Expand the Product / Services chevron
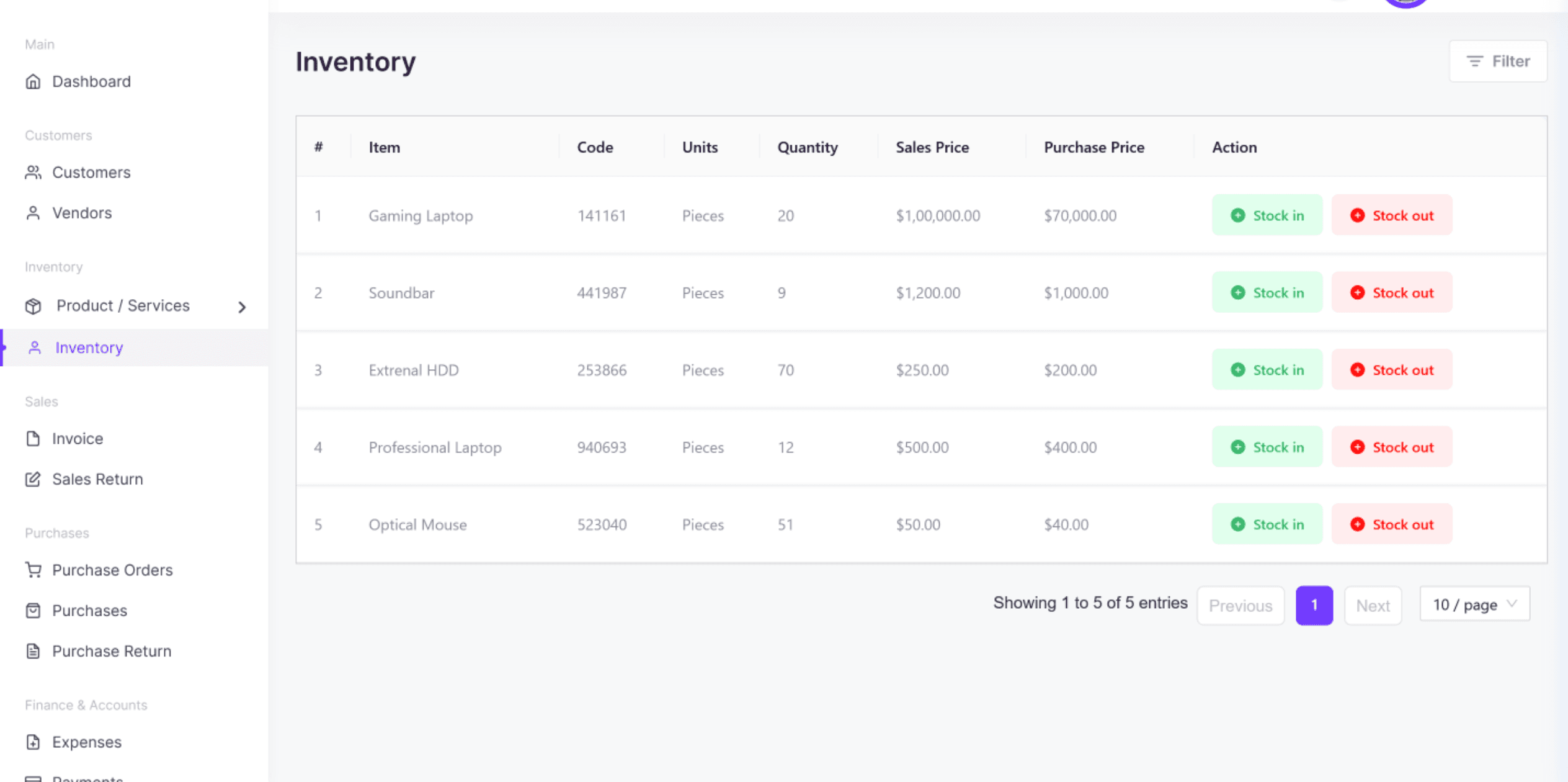 [242, 307]
